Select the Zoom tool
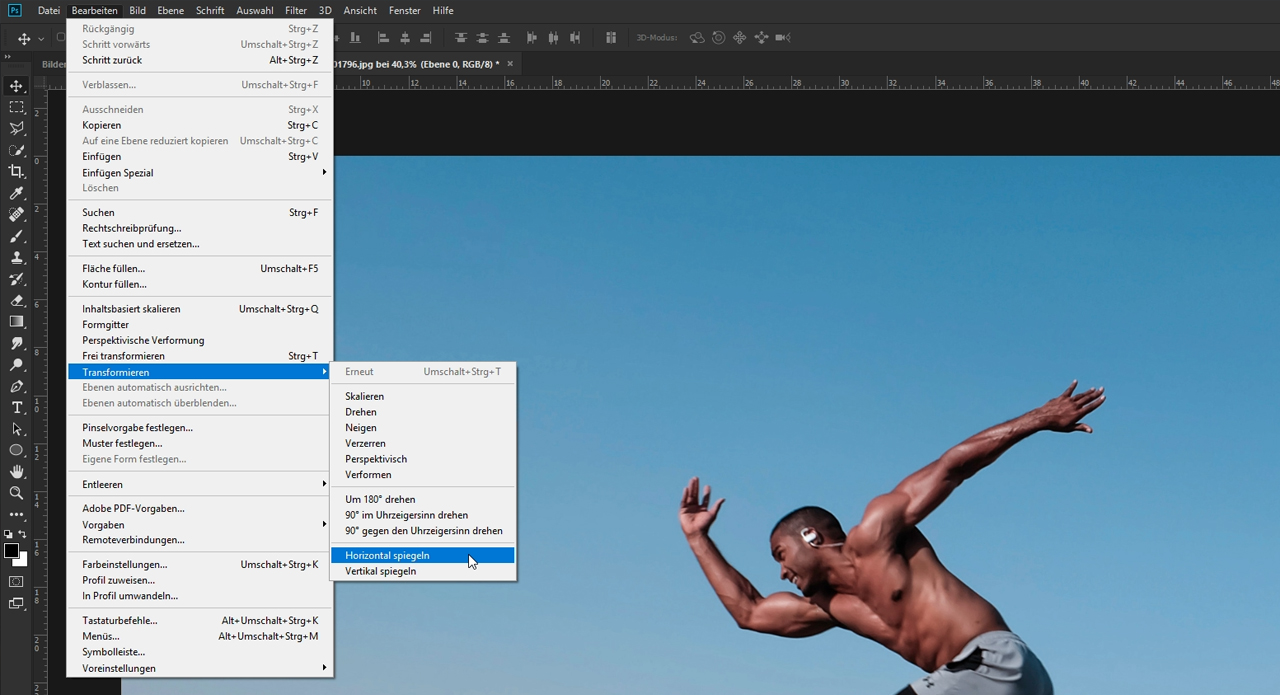The width and height of the screenshot is (1280, 695). [x=15, y=492]
